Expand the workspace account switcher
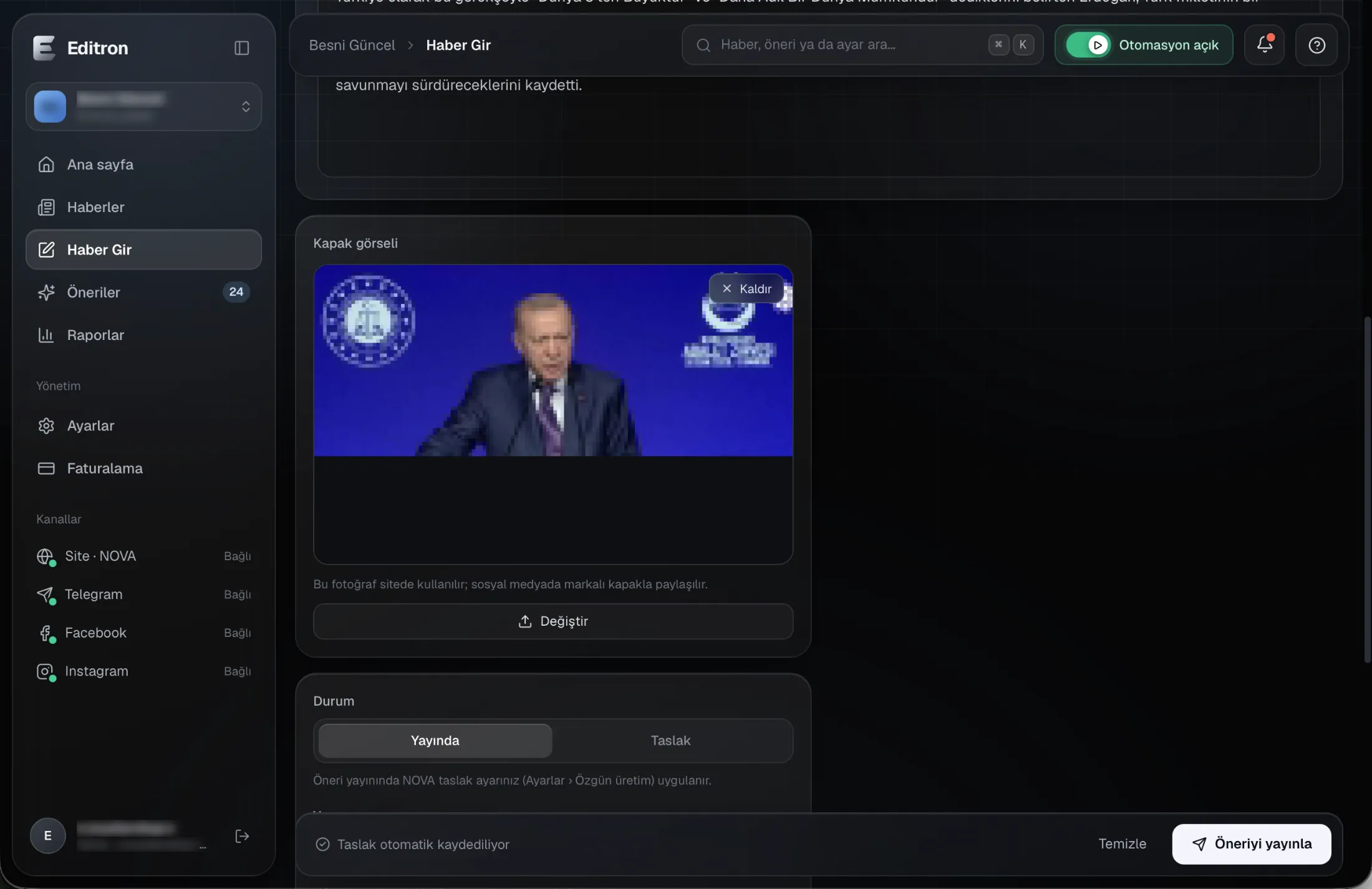The width and height of the screenshot is (1372, 889). tap(143, 107)
